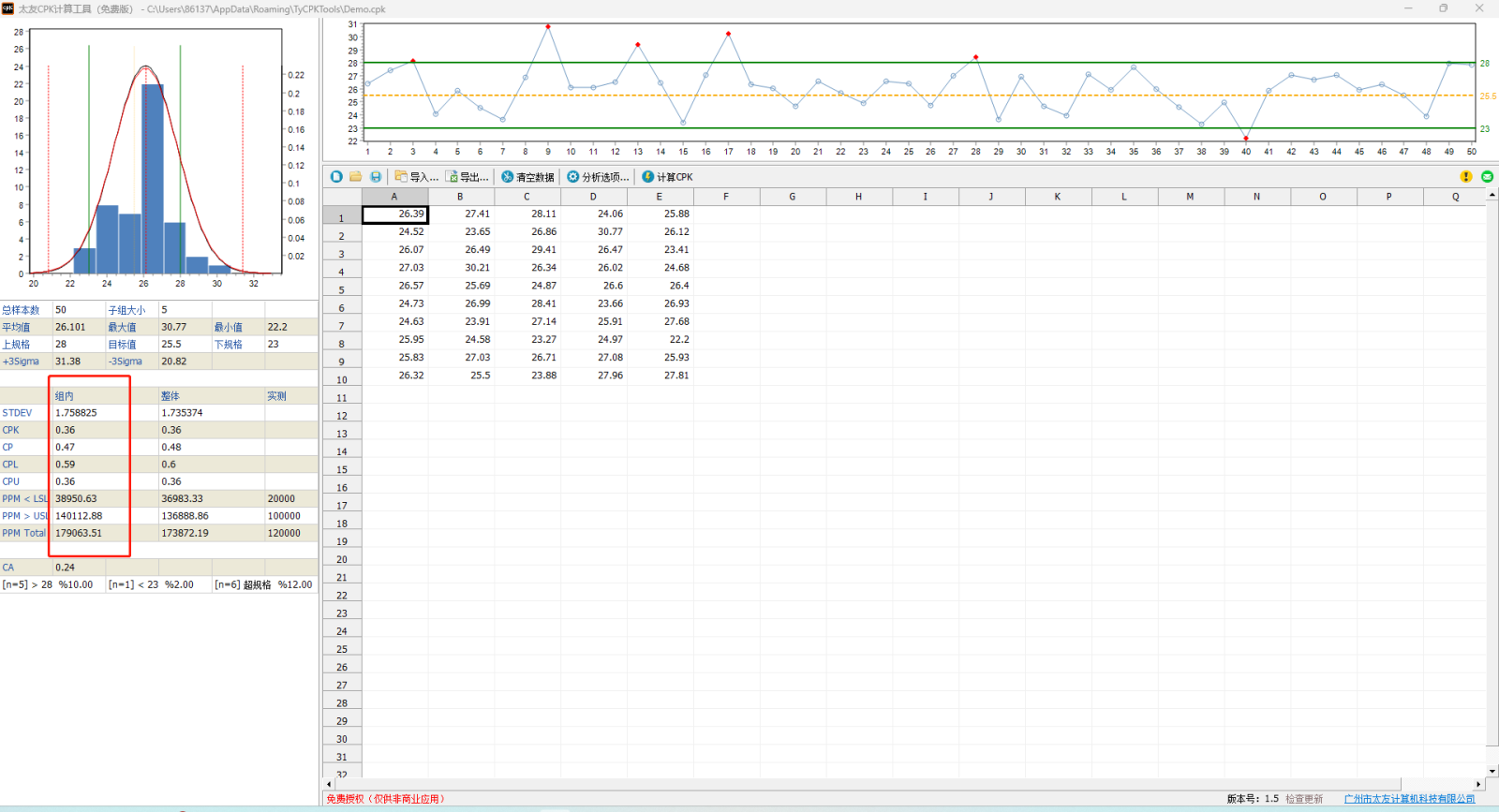
Task: Click the tallest histogram bar
Action: (x=153, y=179)
